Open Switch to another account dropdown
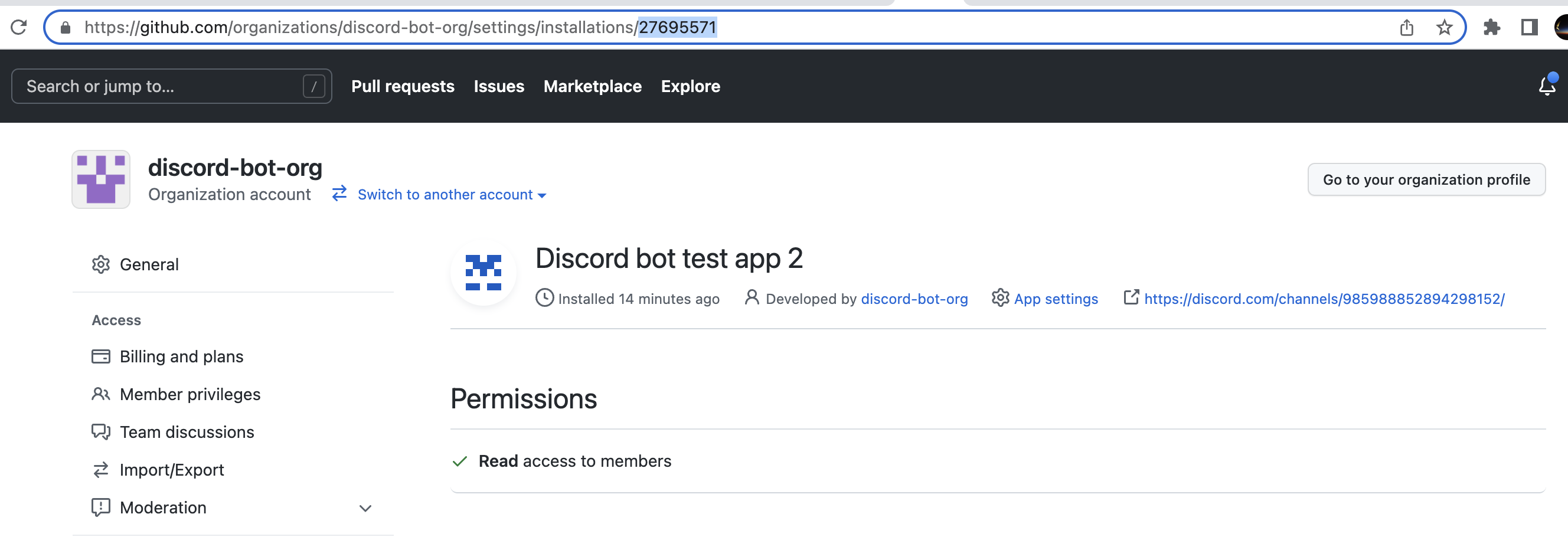 click(x=439, y=195)
